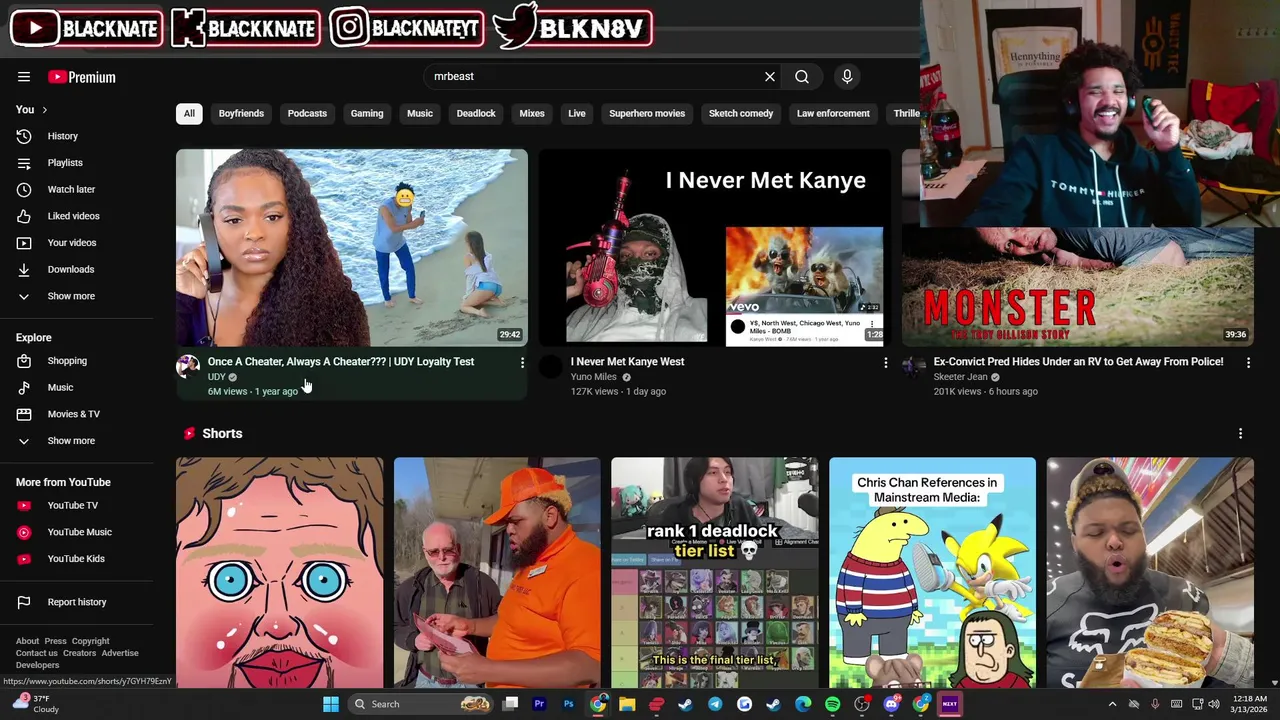Open options menu for UDY Loyalty Test video
Screen dimensions: 1280x720
pyautogui.click(x=522, y=363)
